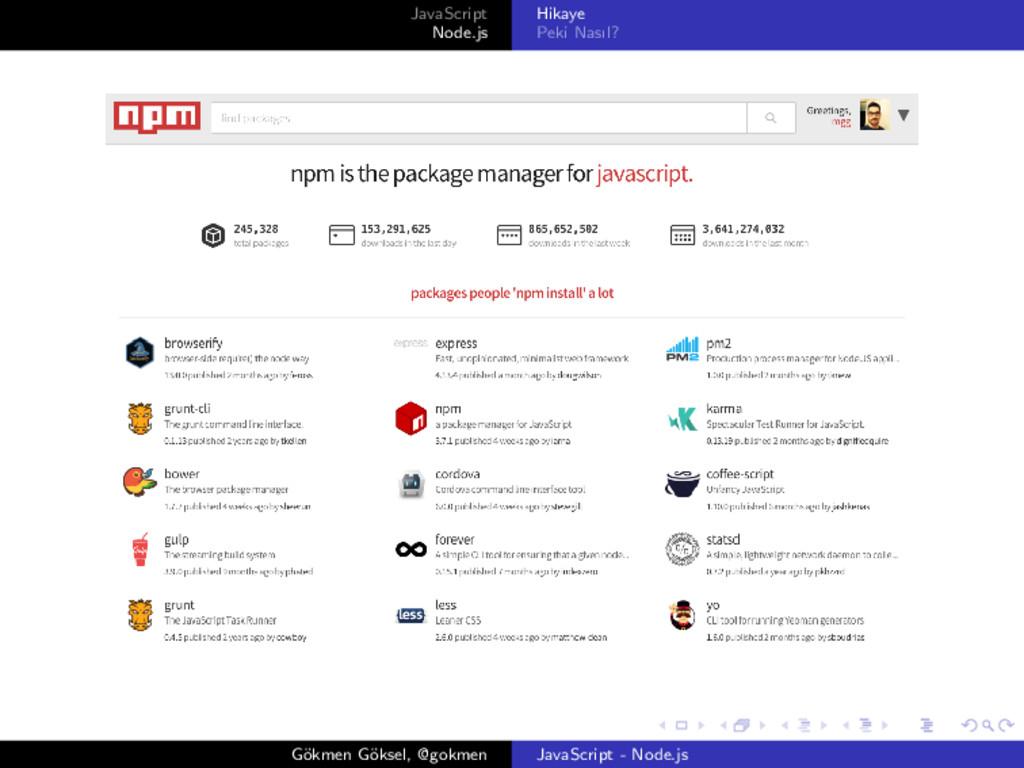Go to Peki Nasıl? subsection in header
Screen dimensions: 1024x768
[x=577, y=33]
